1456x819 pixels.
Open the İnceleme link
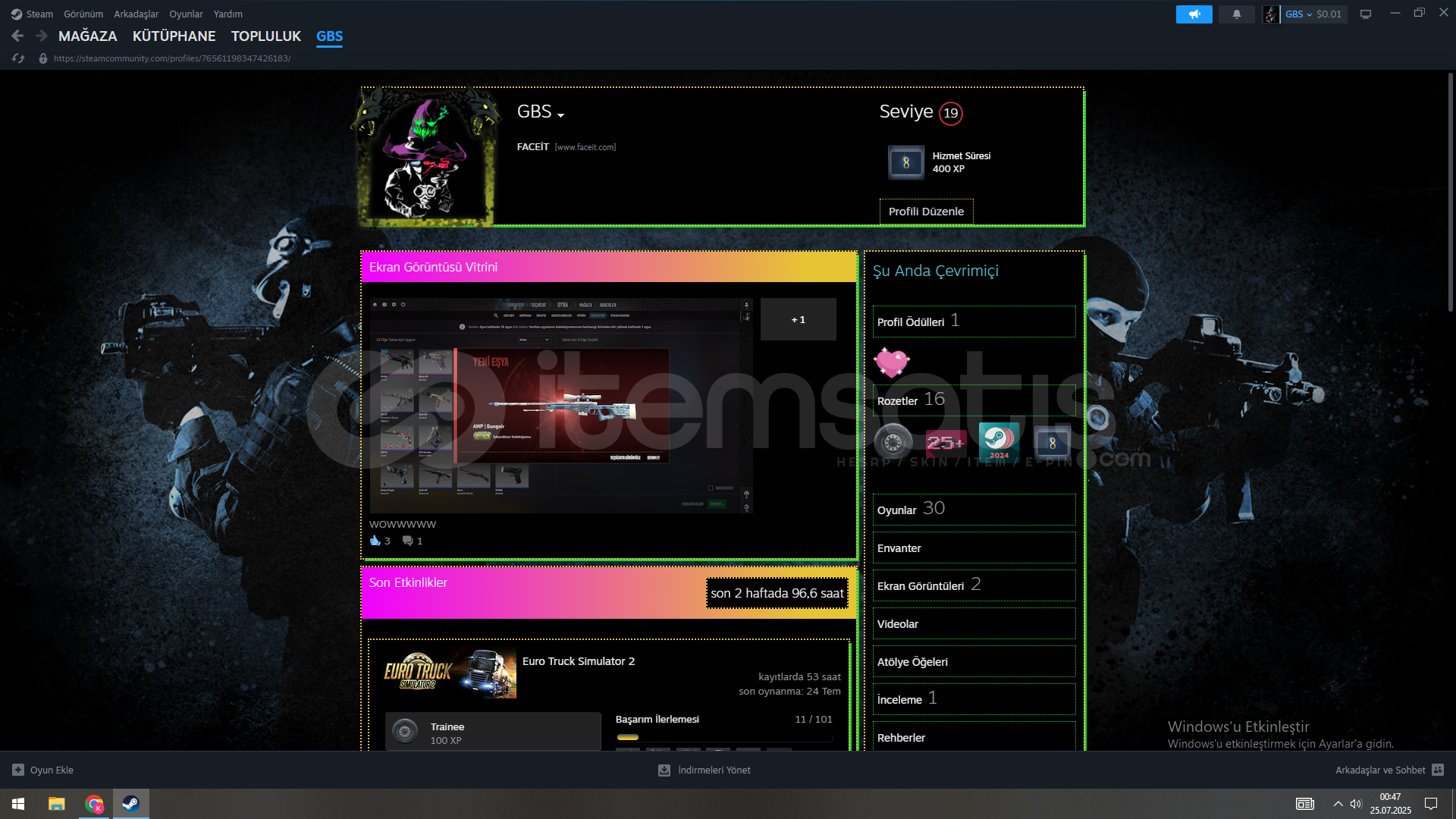click(x=974, y=699)
